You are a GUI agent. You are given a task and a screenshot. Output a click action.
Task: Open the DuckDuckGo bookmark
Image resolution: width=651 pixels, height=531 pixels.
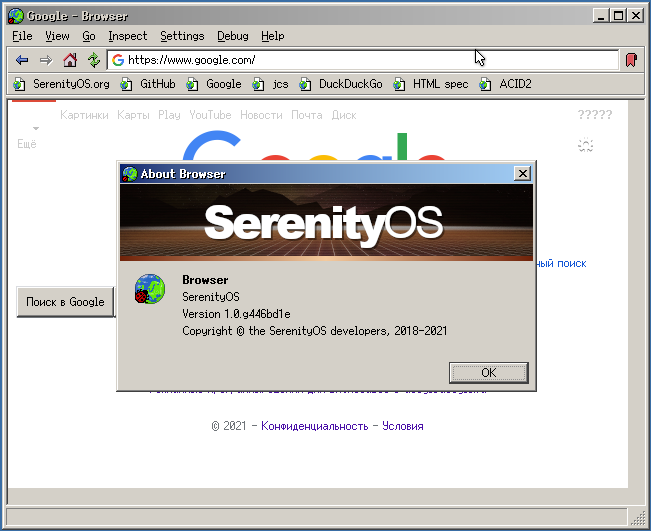tap(350, 84)
